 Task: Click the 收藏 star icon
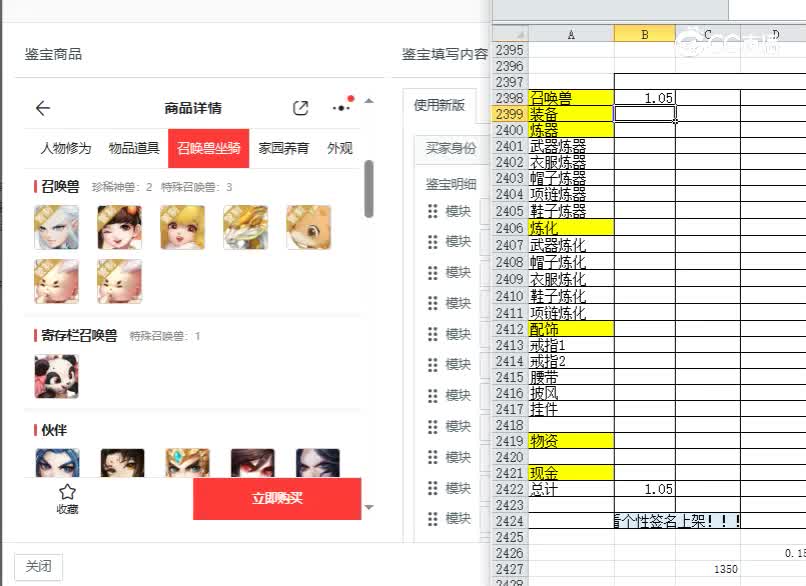[68, 491]
